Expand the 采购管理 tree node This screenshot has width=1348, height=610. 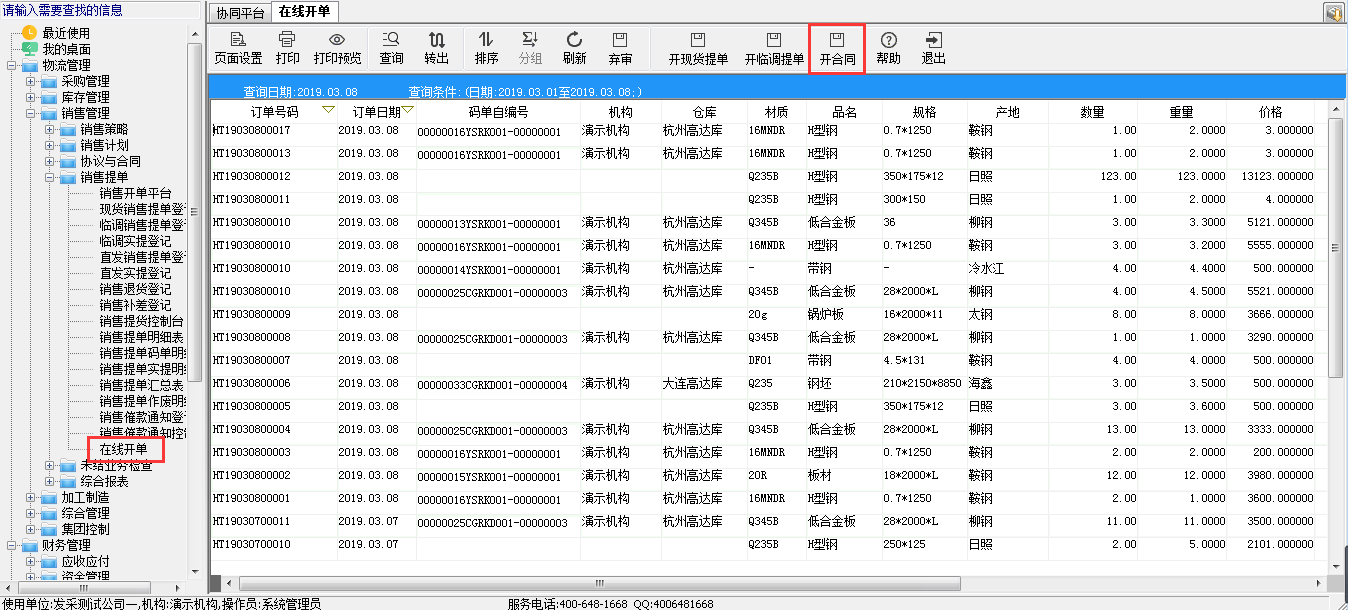31,81
